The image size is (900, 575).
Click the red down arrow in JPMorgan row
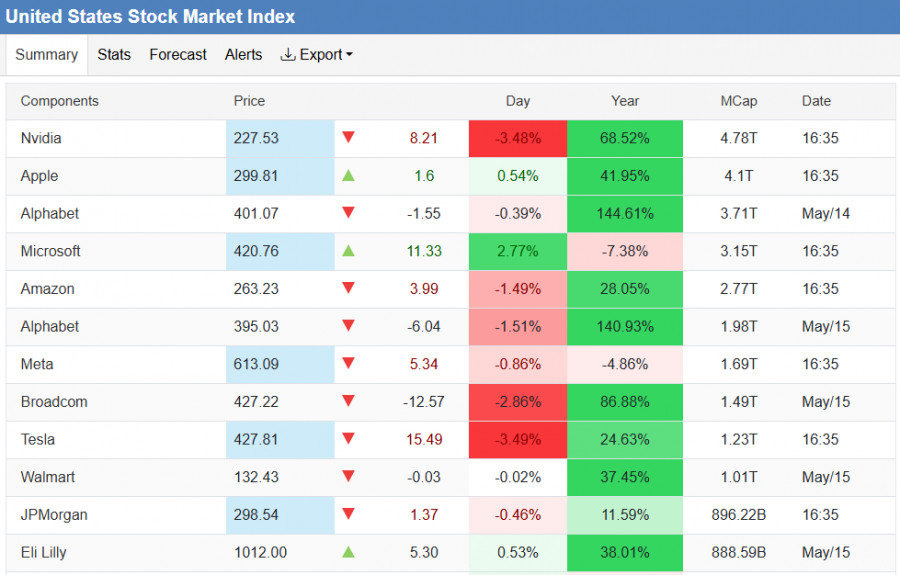click(348, 514)
